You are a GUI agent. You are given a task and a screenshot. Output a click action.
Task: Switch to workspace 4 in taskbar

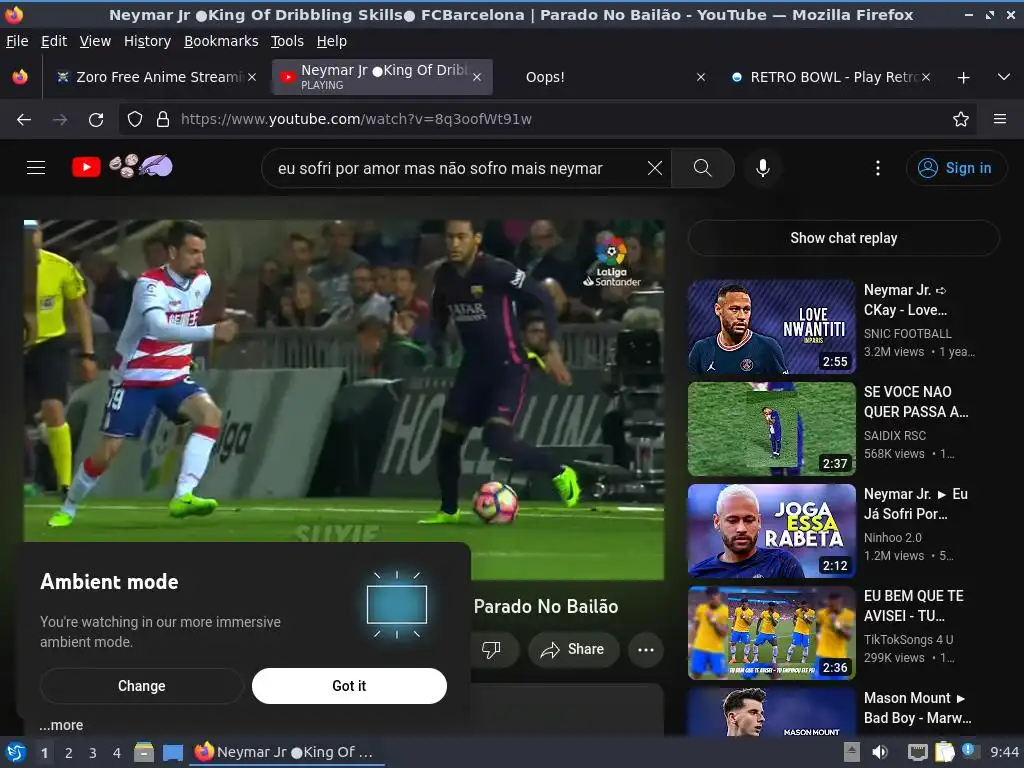pyautogui.click(x=116, y=753)
